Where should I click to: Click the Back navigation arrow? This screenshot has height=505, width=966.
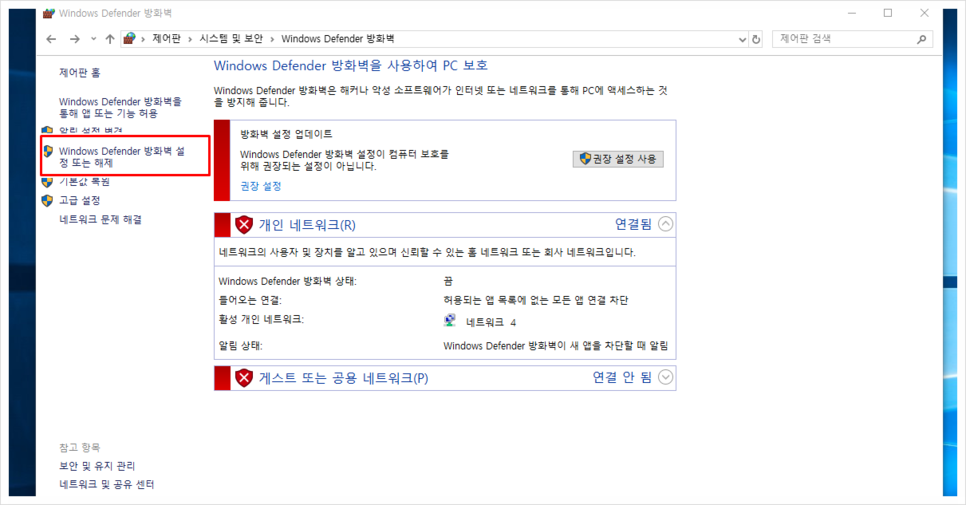[x=51, y=39]
